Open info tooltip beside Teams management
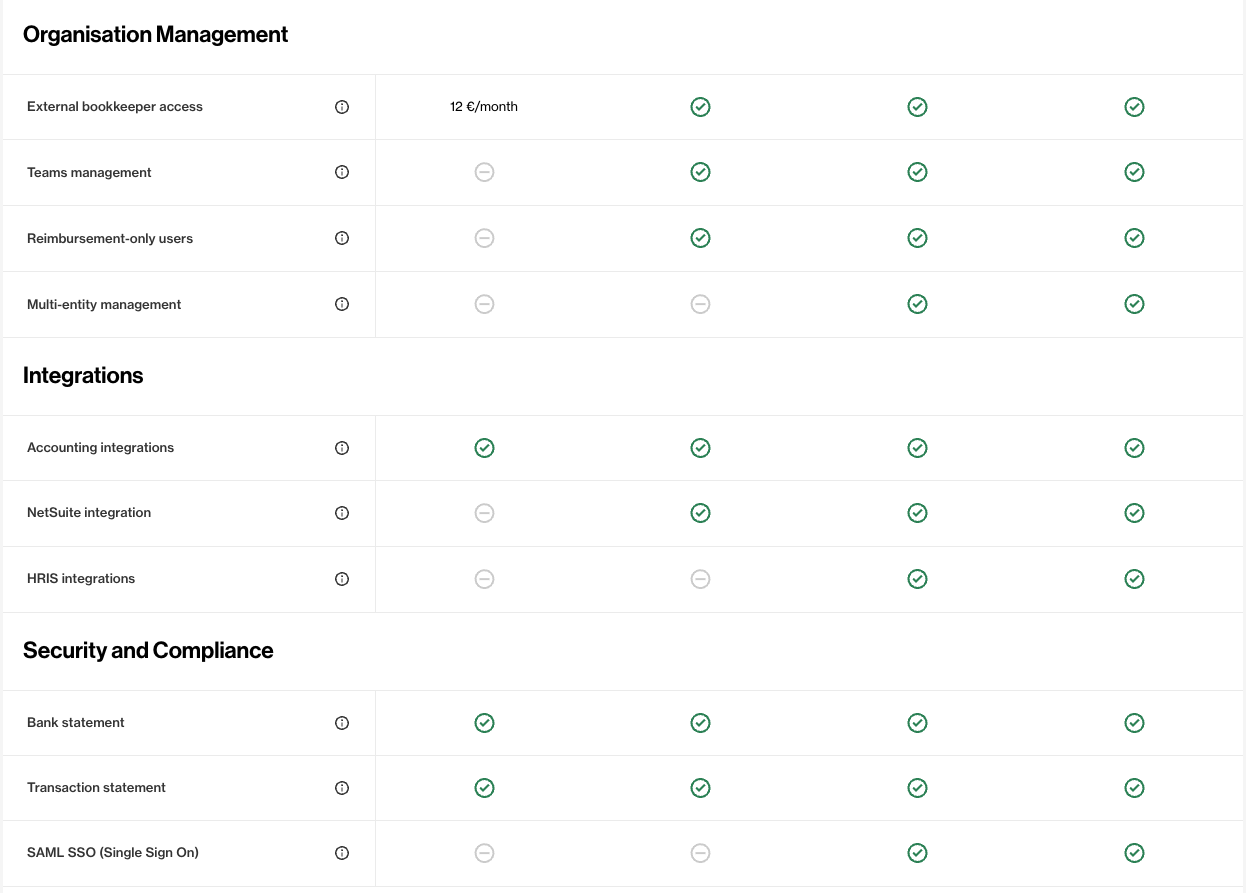Viewport: 1246px width, 893px height. [x=342, y=172]
